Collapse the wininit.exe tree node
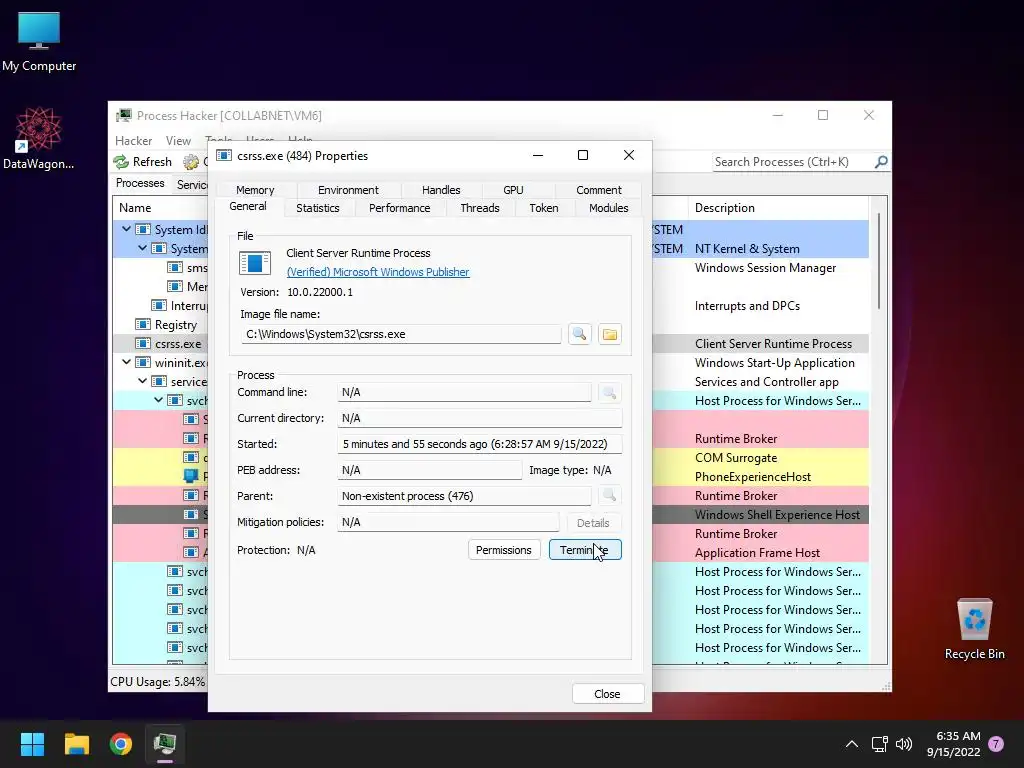 pyautogui.click(x=126, y=362)
